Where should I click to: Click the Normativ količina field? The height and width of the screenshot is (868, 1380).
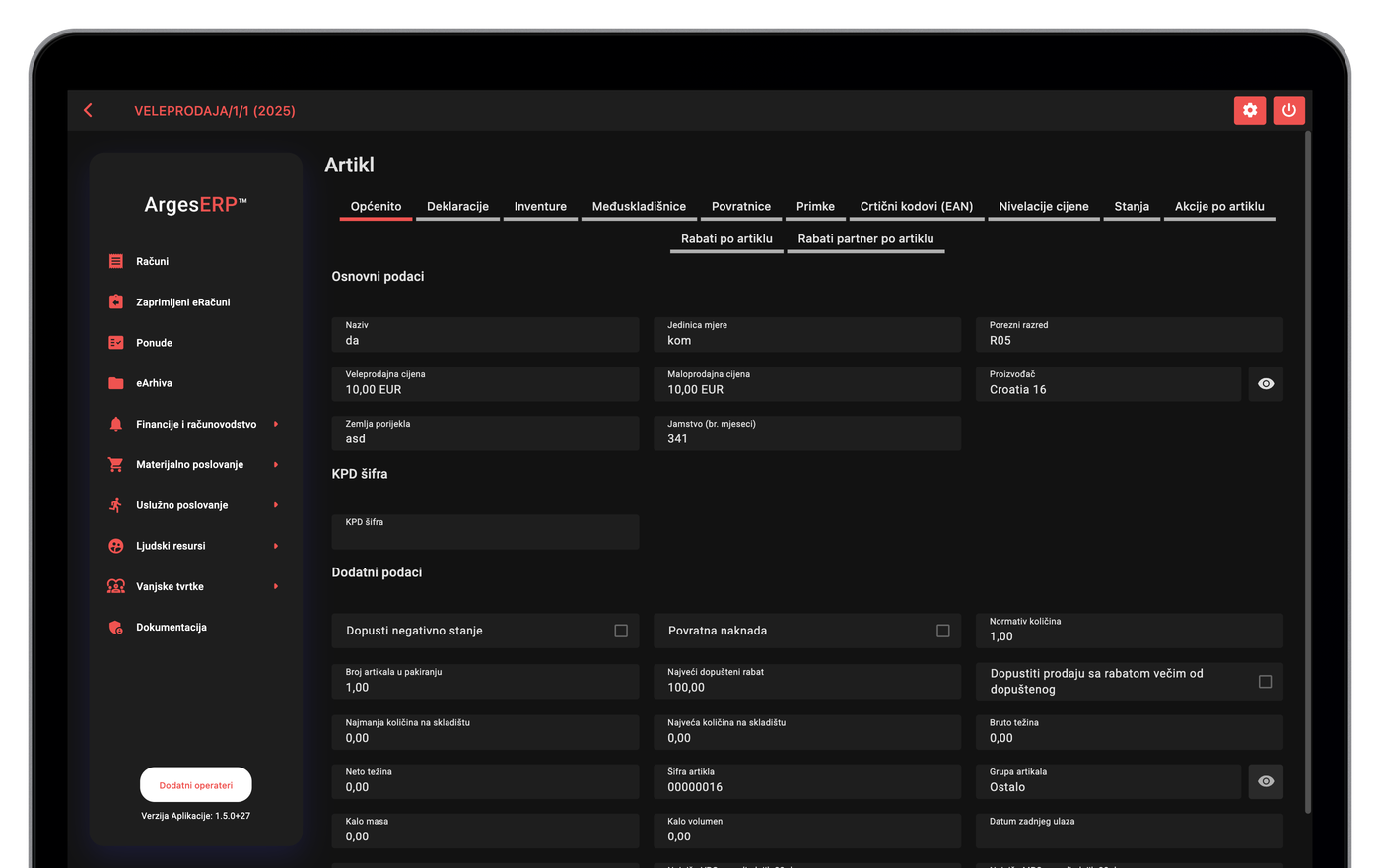[1130, 631]
